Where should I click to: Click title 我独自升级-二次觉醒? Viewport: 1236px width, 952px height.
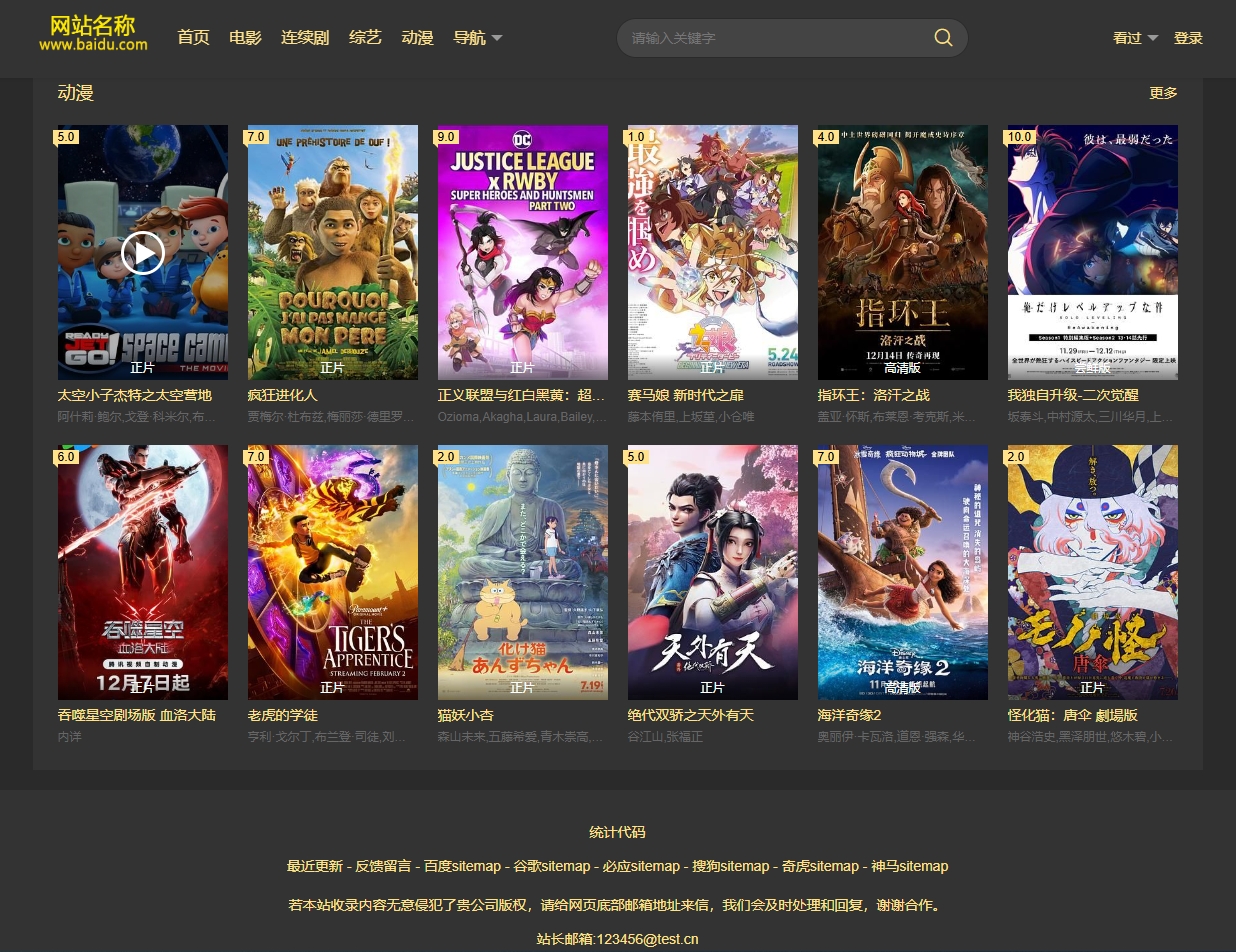pos(1073,395)
